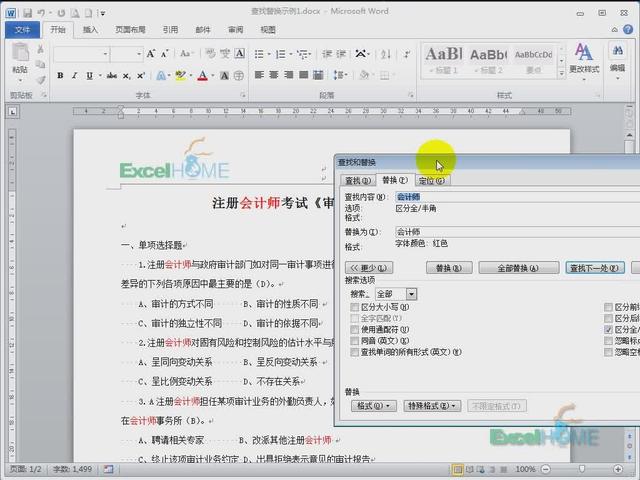Open the 格式 format dropdown button

click(373, 406)
